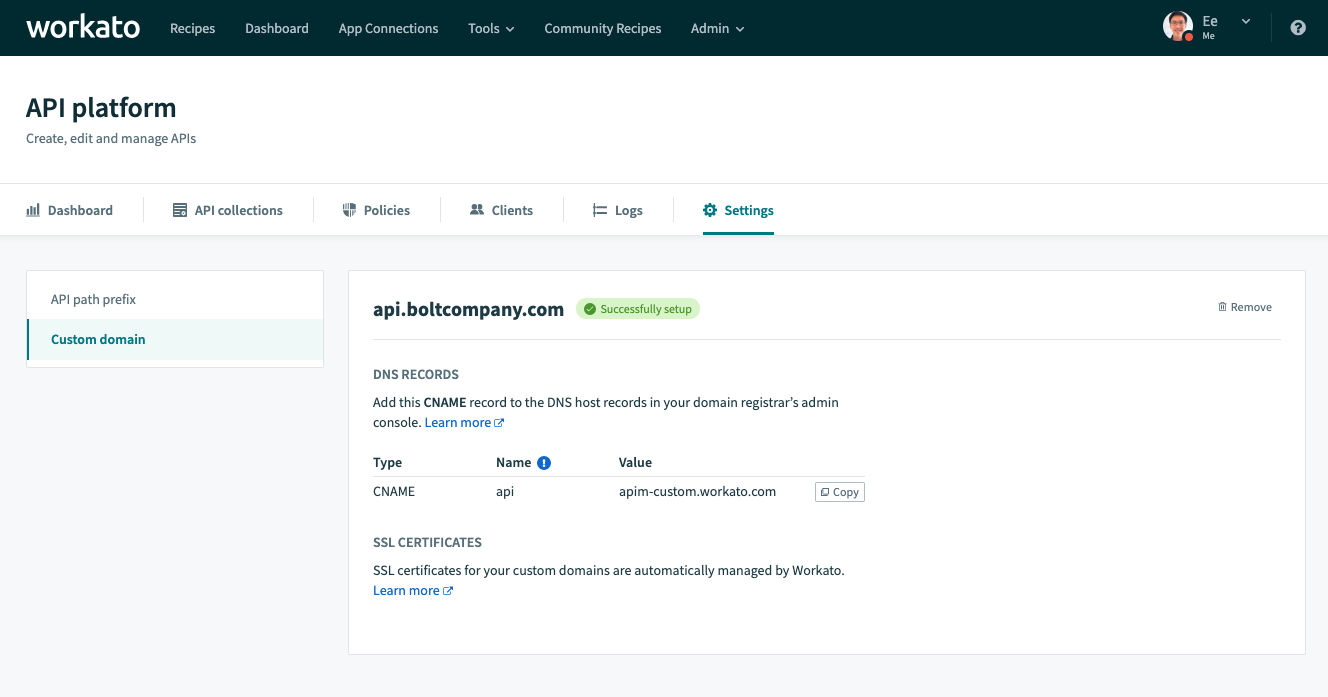Image resolution: width=1328 pixels, height=697 pixels.
Task: Click the info icon next to Name
Action: (544, 463)
